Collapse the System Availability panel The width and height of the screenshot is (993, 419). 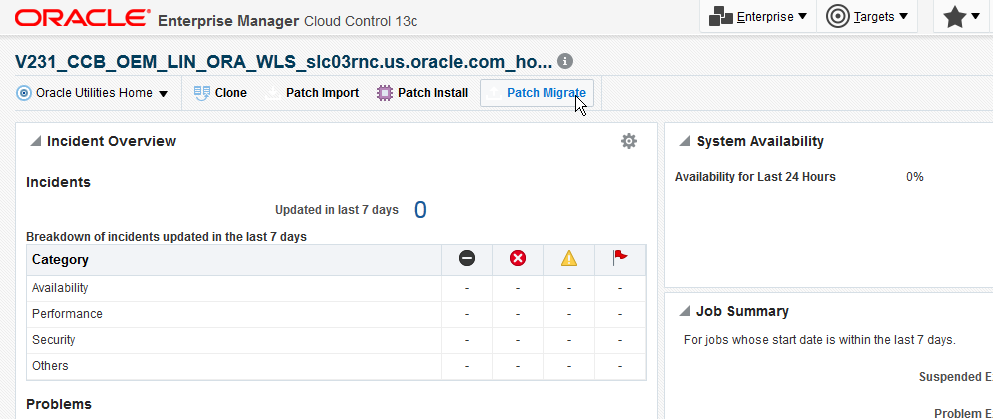684,142
